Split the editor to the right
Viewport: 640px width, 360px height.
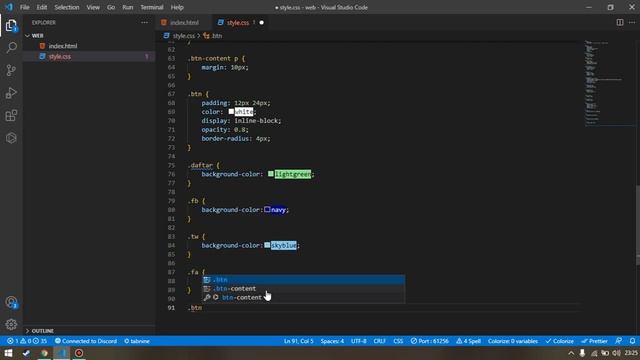click(620, 22)
